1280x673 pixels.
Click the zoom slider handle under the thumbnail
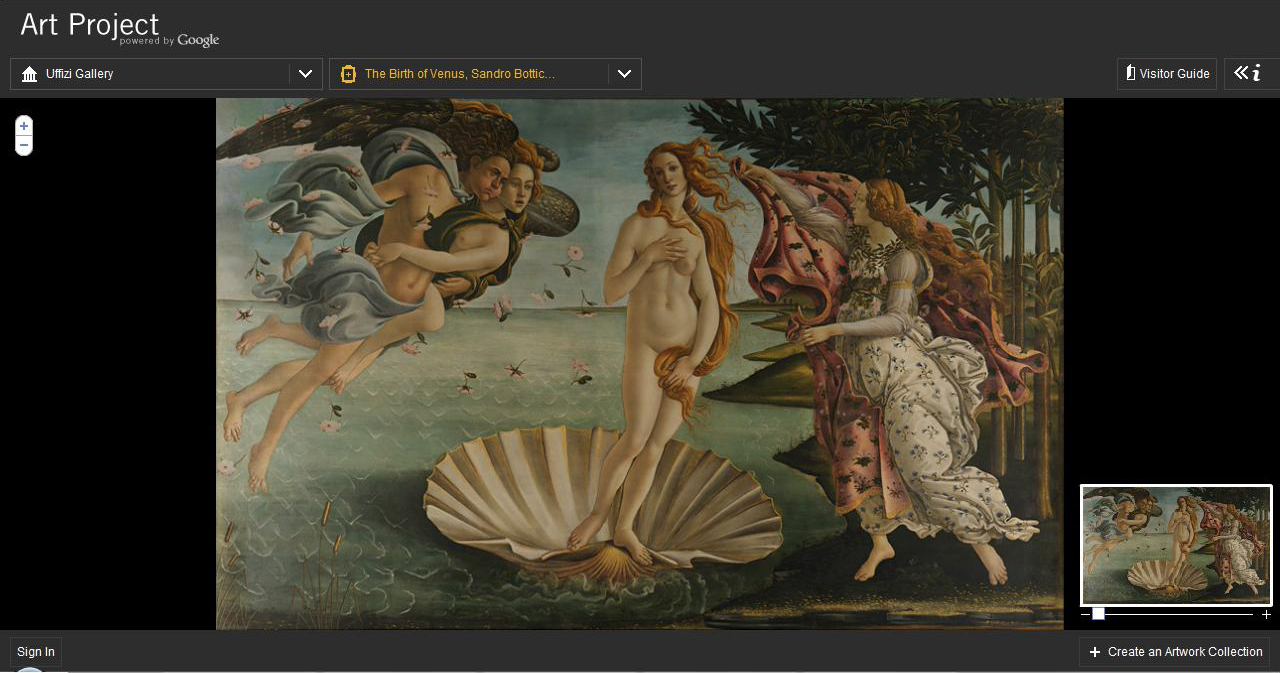tap(1098, 614)
